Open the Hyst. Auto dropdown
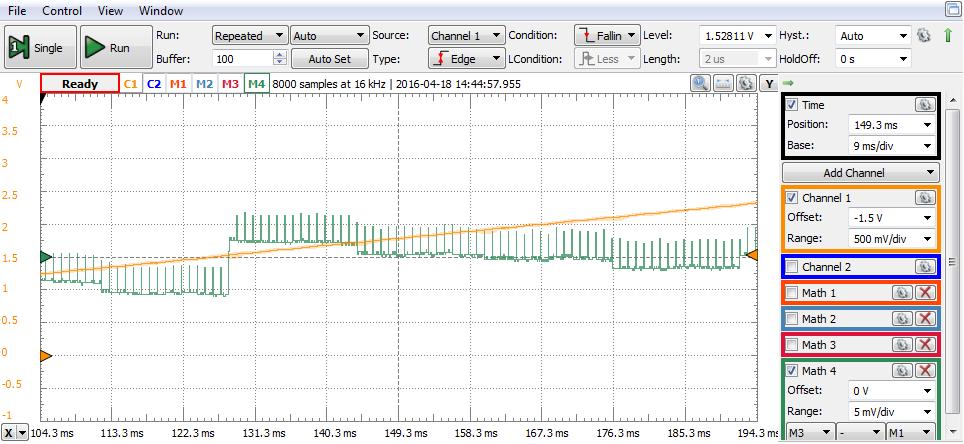 pyautogui.click(x=873, y=36)
